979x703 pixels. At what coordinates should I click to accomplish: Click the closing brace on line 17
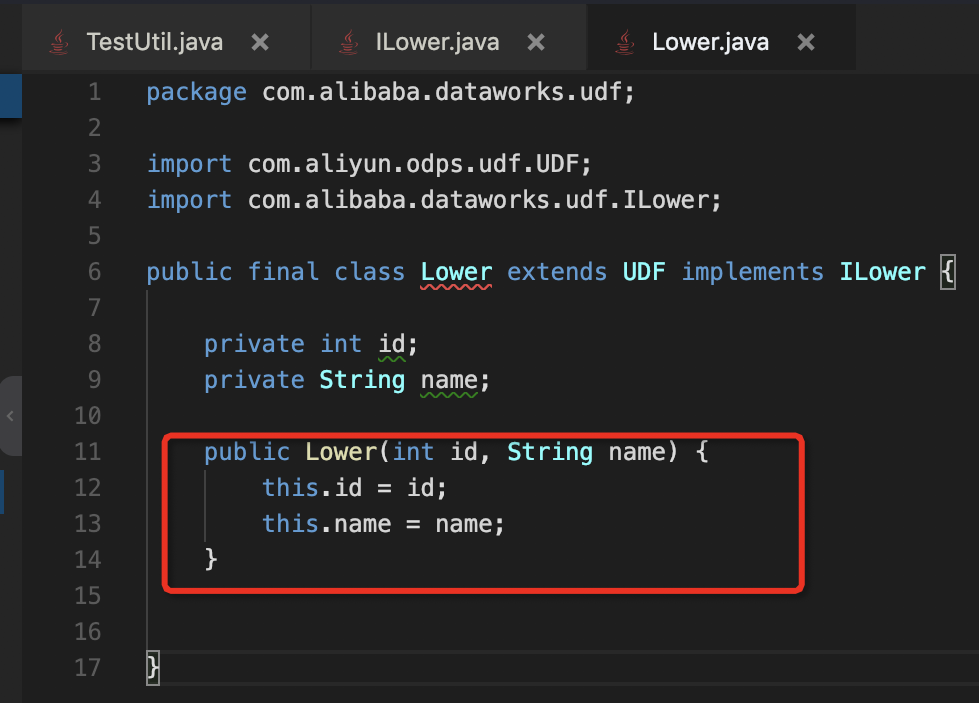[x=153, y=667]
